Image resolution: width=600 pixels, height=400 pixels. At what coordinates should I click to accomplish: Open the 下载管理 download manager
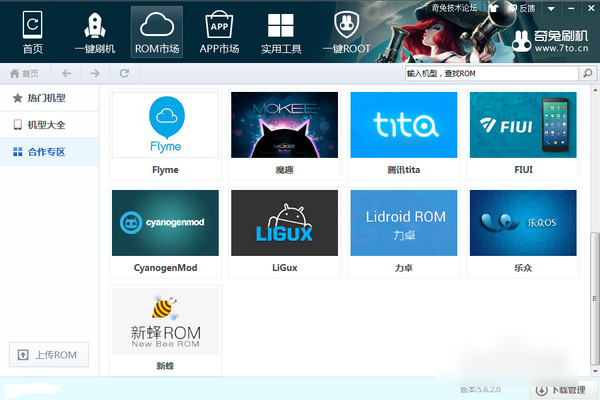(x=560, y=390)
